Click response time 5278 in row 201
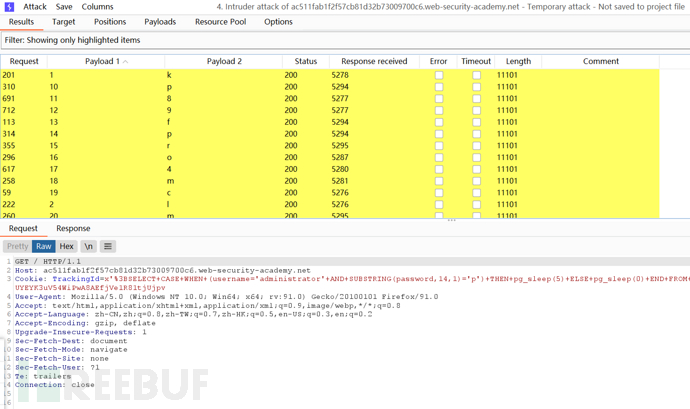Image resolution: width=690 pixels, height=409 pixels. (340, 75)
